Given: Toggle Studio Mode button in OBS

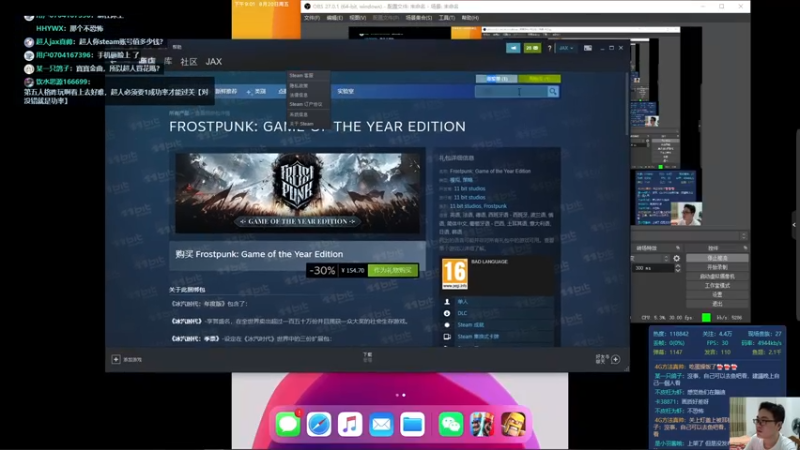Looking at the screenshot, I should [717, 286].
